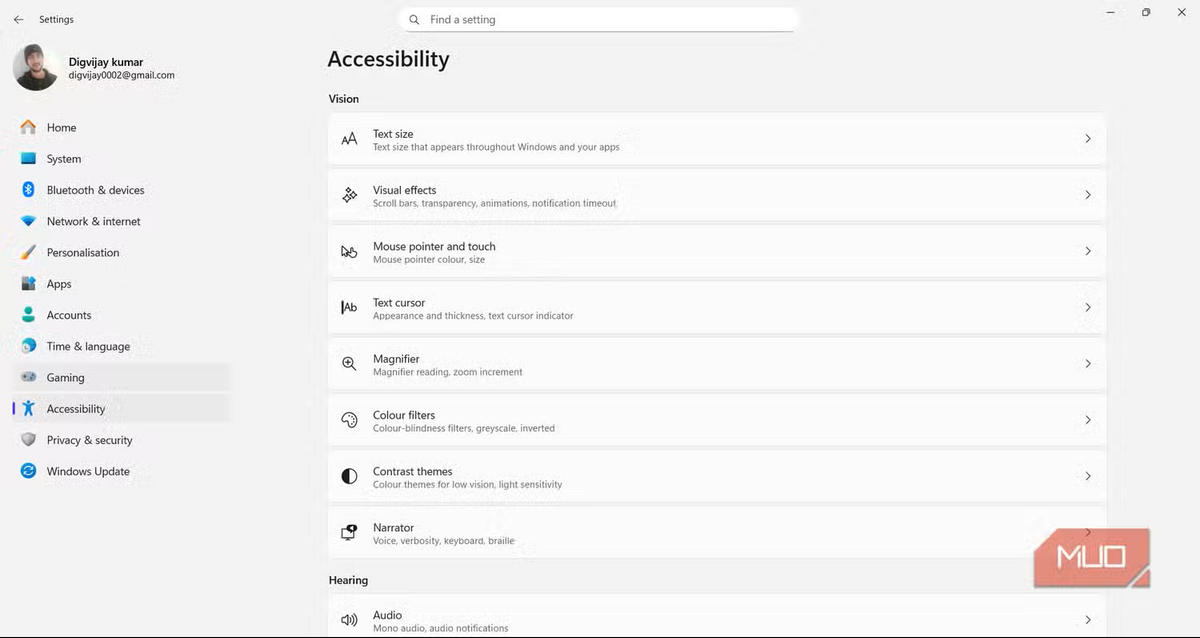Click the Windows Update icon
The image size is (1200, 638).
click(x=28, y=471)
